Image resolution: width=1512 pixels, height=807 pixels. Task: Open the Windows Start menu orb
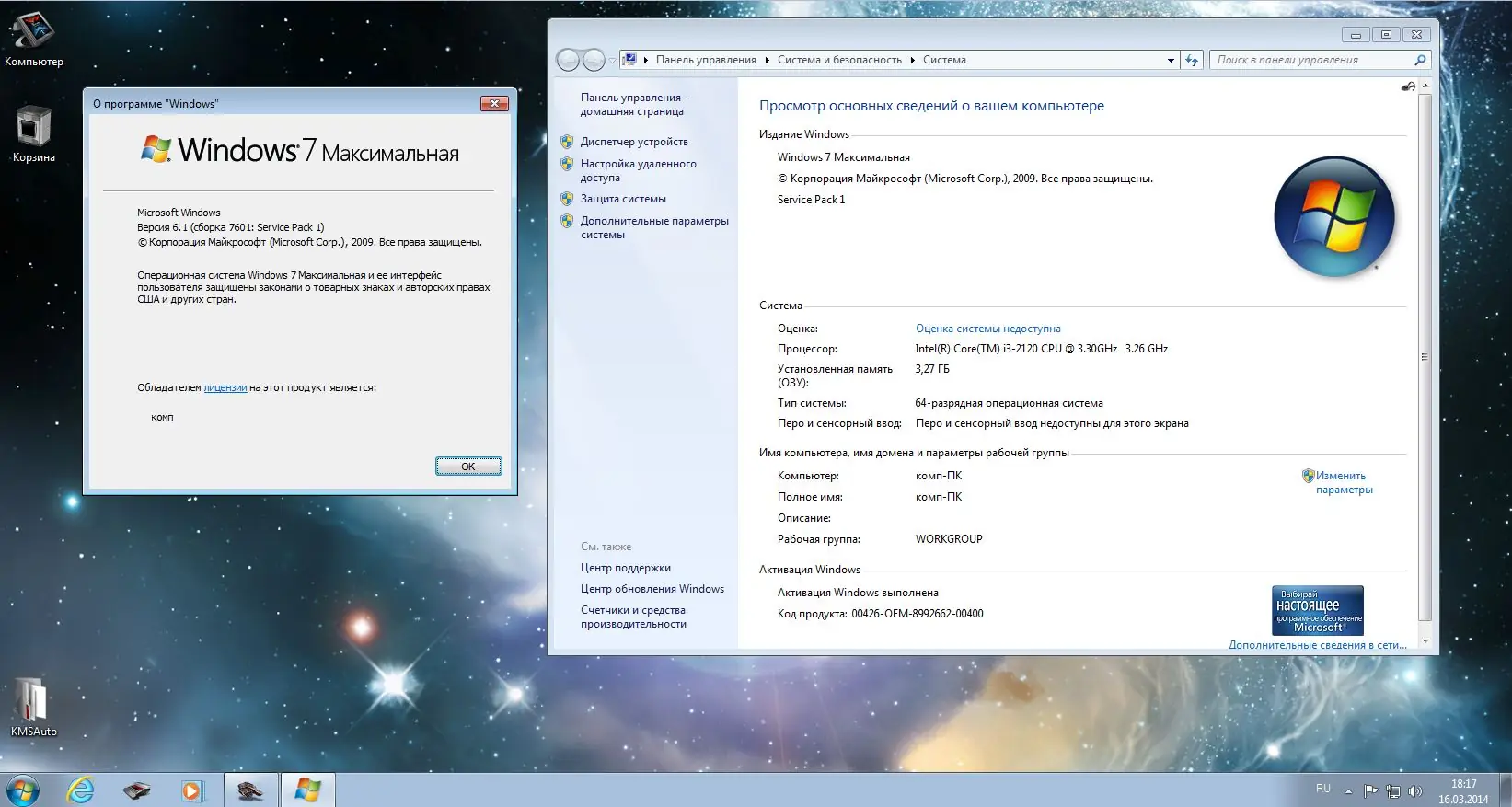(x=23, y=790)
